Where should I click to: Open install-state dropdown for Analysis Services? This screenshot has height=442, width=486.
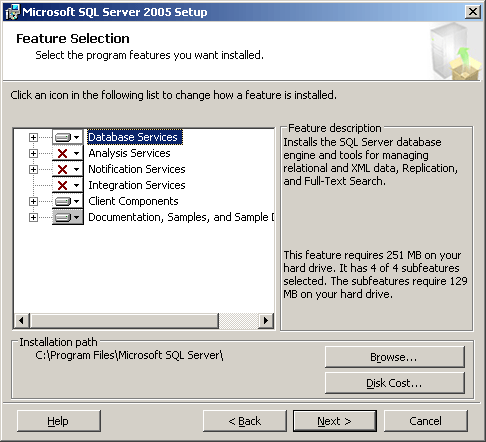click(68, 153)
